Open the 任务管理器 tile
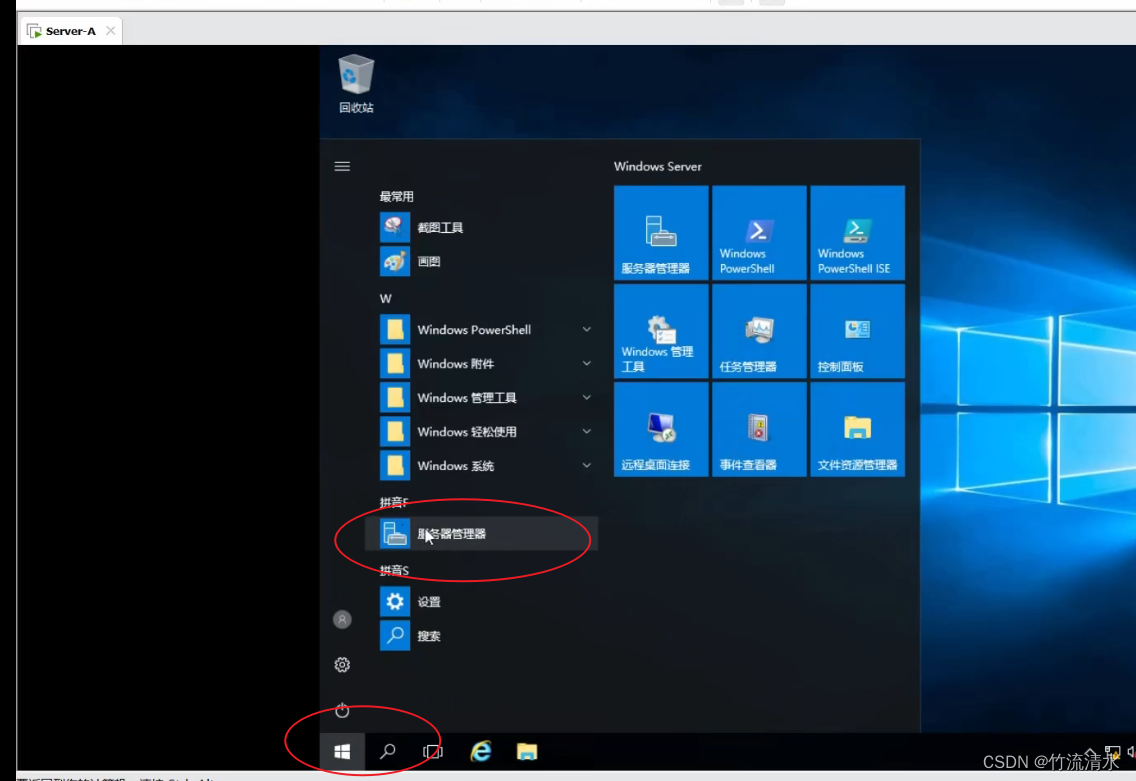 [759, 331]
